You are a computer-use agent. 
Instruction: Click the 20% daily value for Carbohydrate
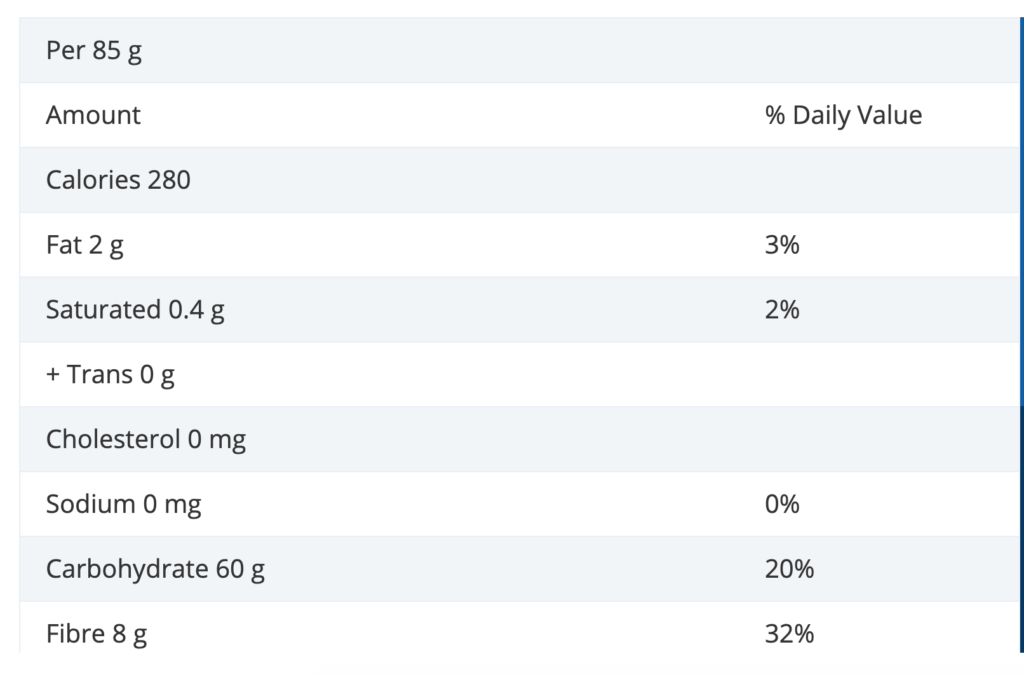click(x=789, y=569)
